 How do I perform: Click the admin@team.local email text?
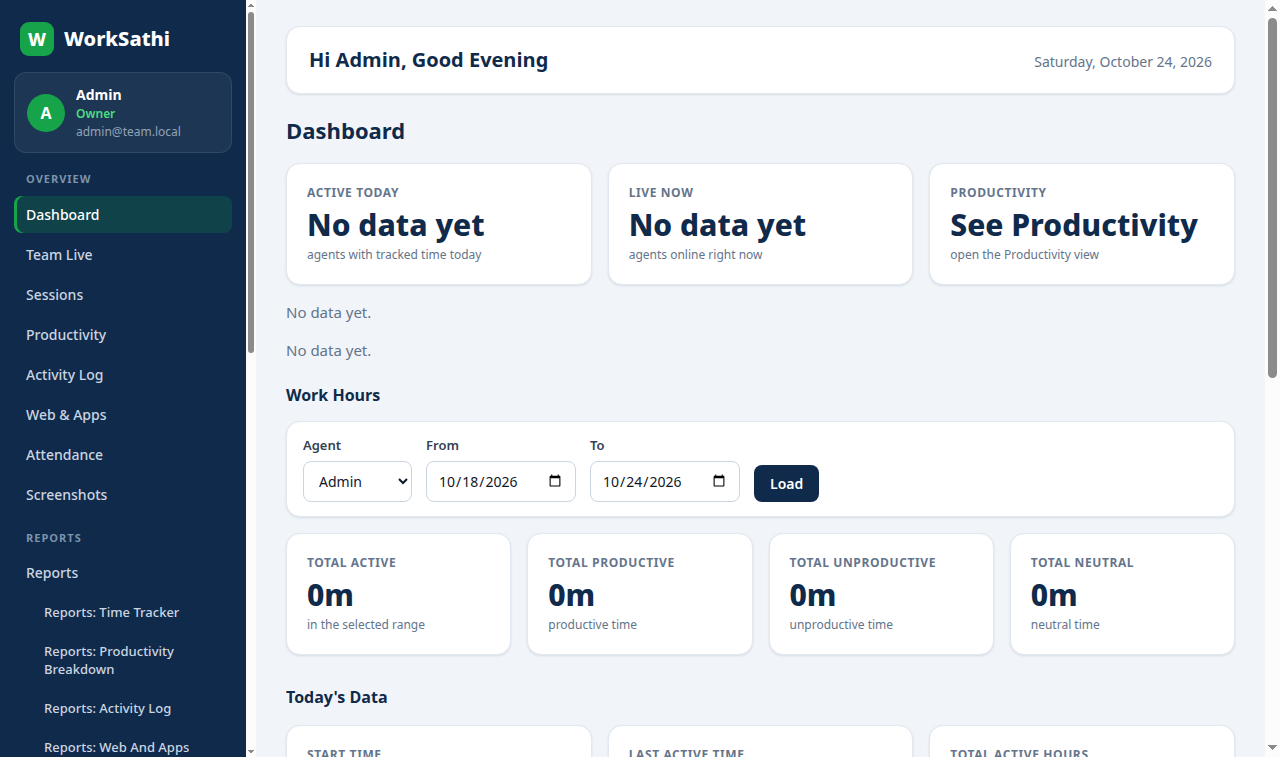tap(128, 132)
